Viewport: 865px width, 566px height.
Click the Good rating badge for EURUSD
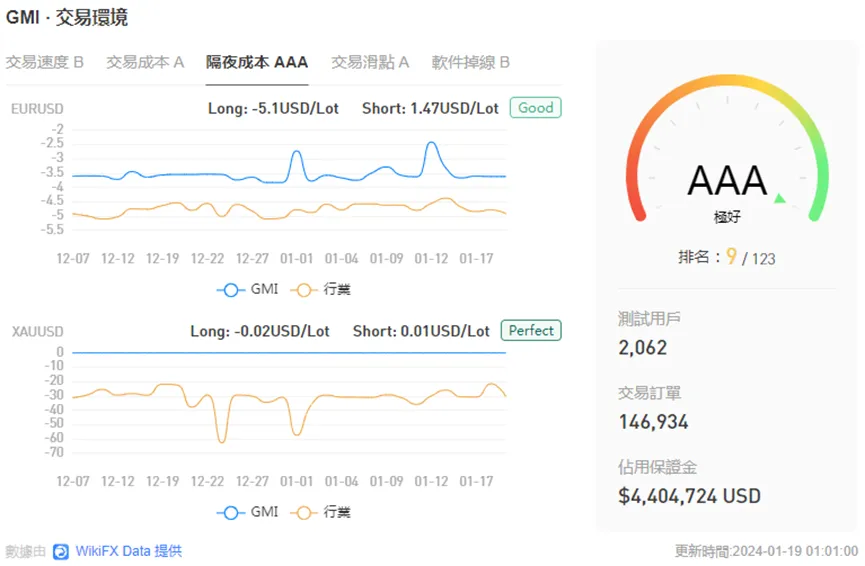(536, 108)
